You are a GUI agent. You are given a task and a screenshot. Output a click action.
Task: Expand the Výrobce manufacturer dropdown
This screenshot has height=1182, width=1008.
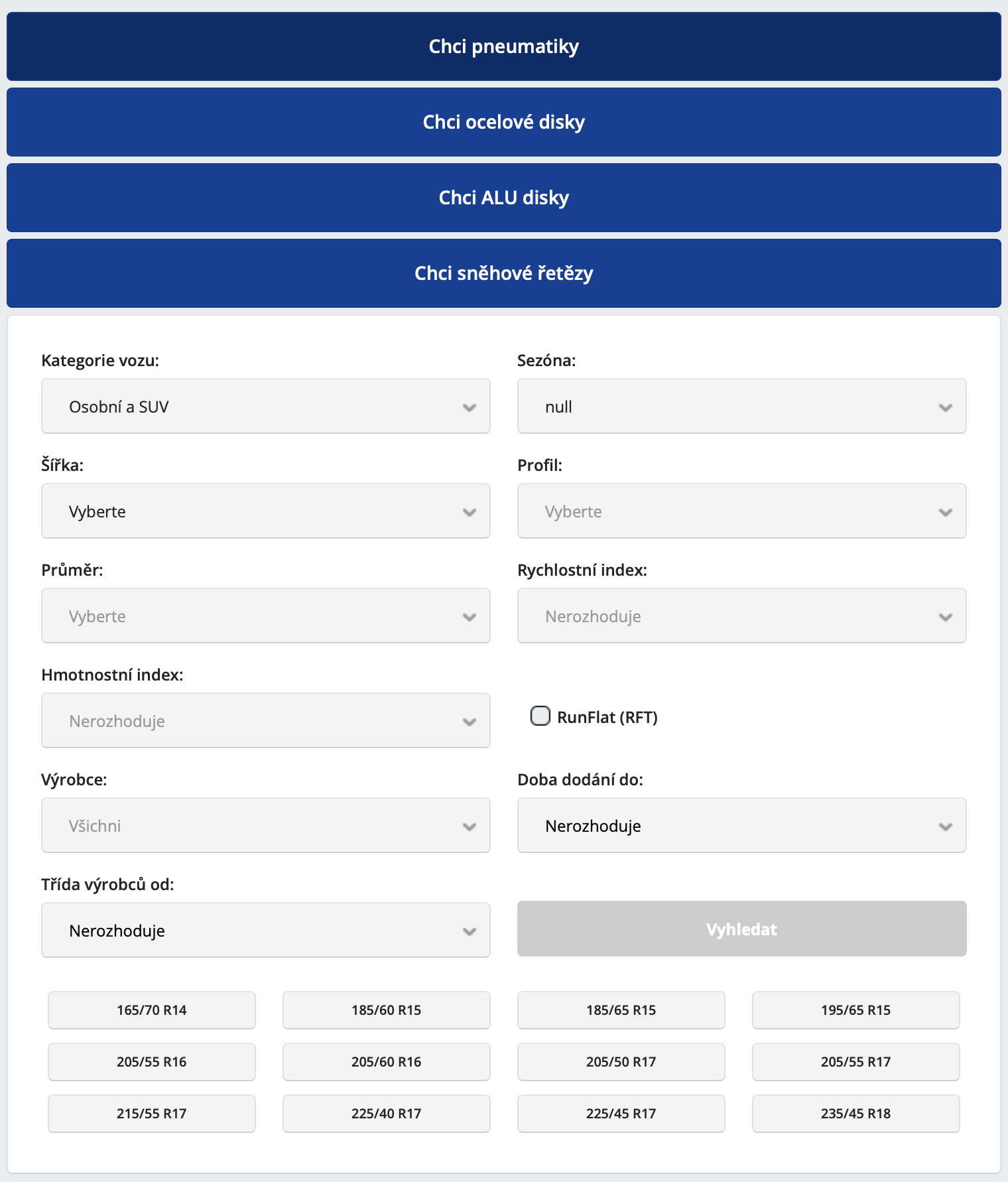click(x=265, y=826)
